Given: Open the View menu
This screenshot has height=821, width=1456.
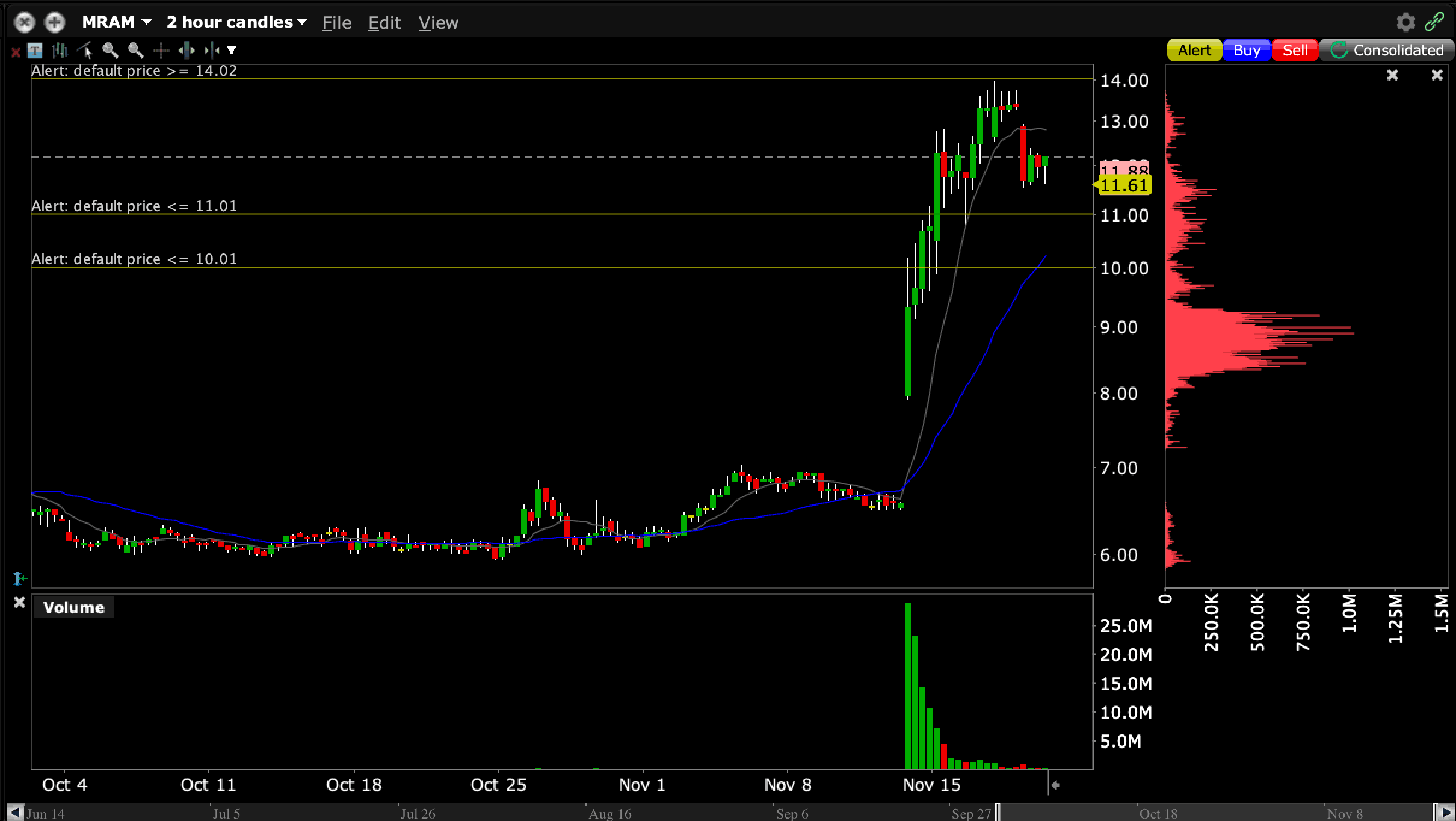Looking at the screenshot, I should click(438, 23).
